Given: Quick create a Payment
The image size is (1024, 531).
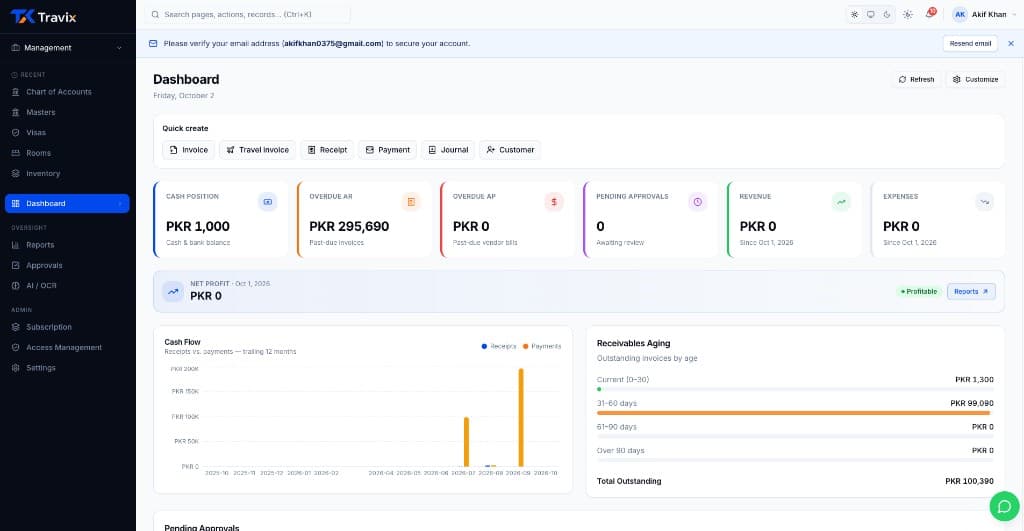Looking at the screenshot, I should [387, 150].
